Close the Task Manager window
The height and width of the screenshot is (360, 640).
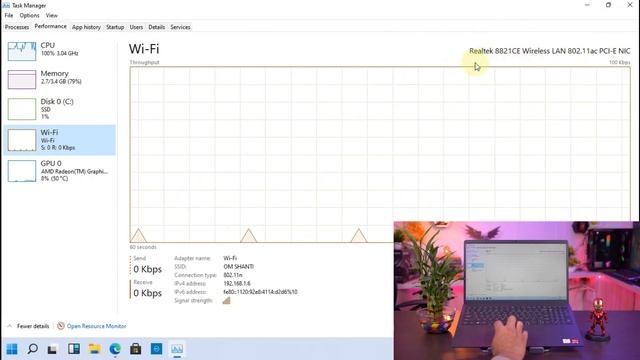coord(630,5)
